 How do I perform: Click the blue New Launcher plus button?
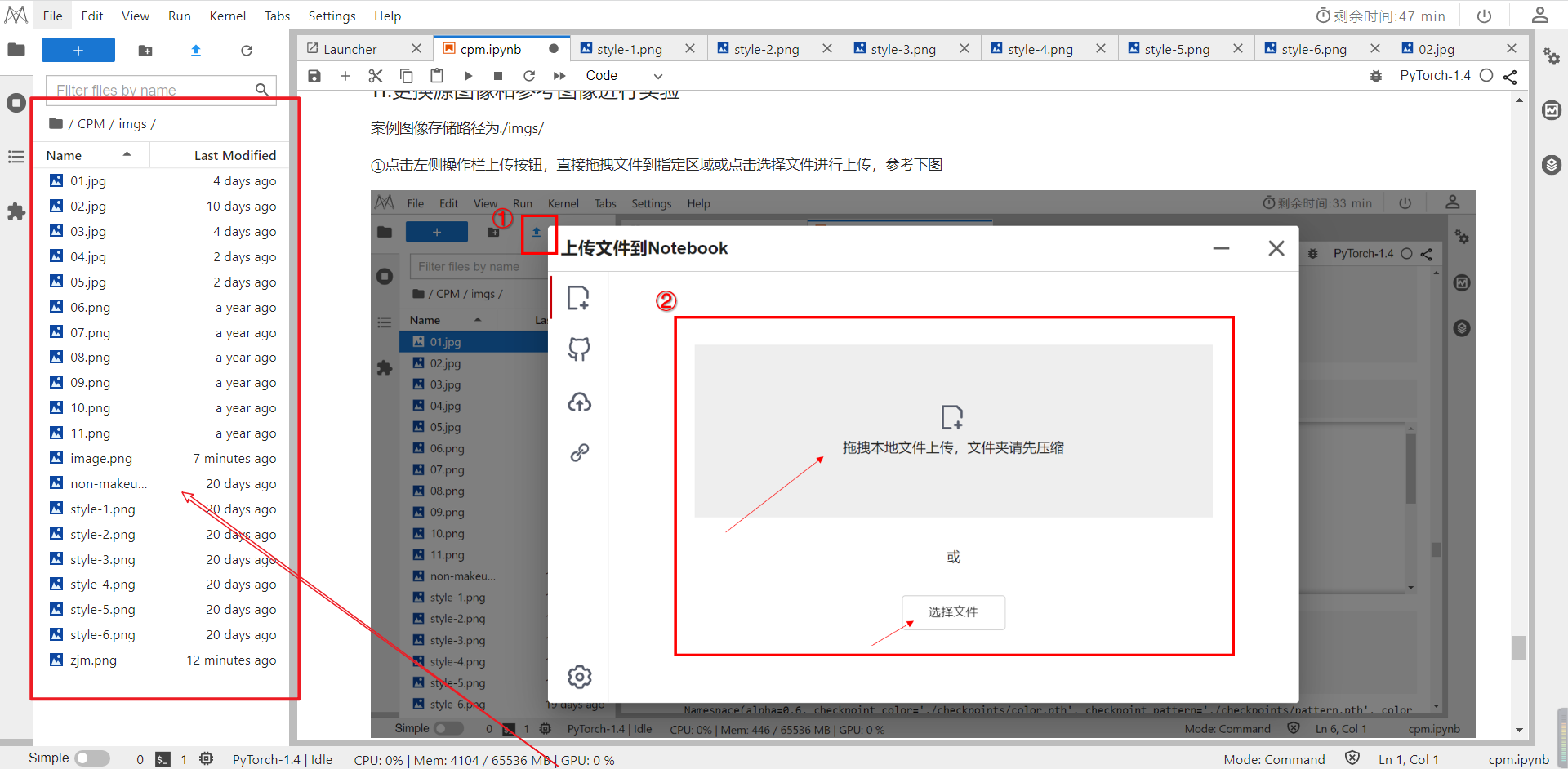(78, 50)
